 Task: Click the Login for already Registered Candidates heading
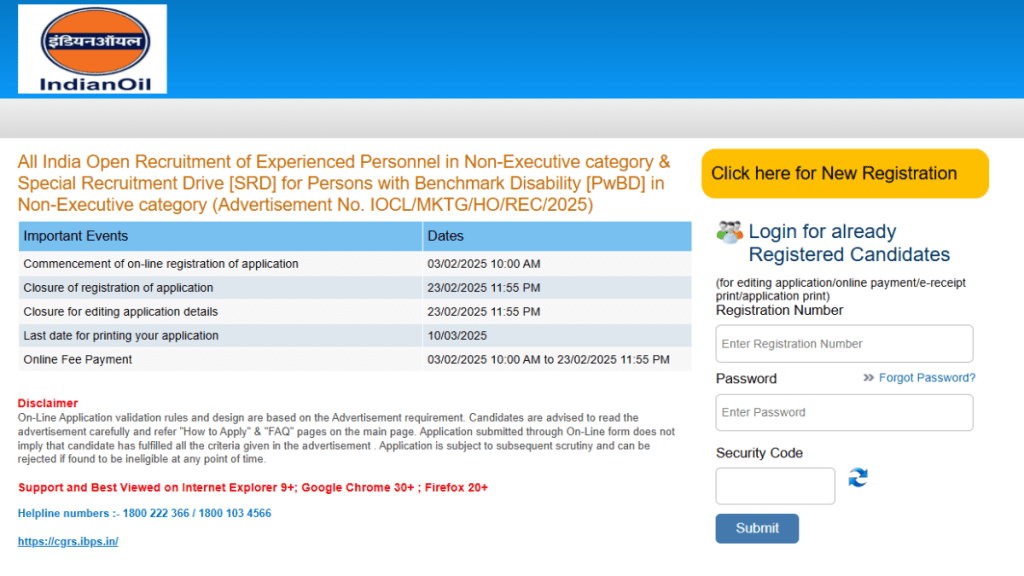pyautogui.click(x=848, y=243)
